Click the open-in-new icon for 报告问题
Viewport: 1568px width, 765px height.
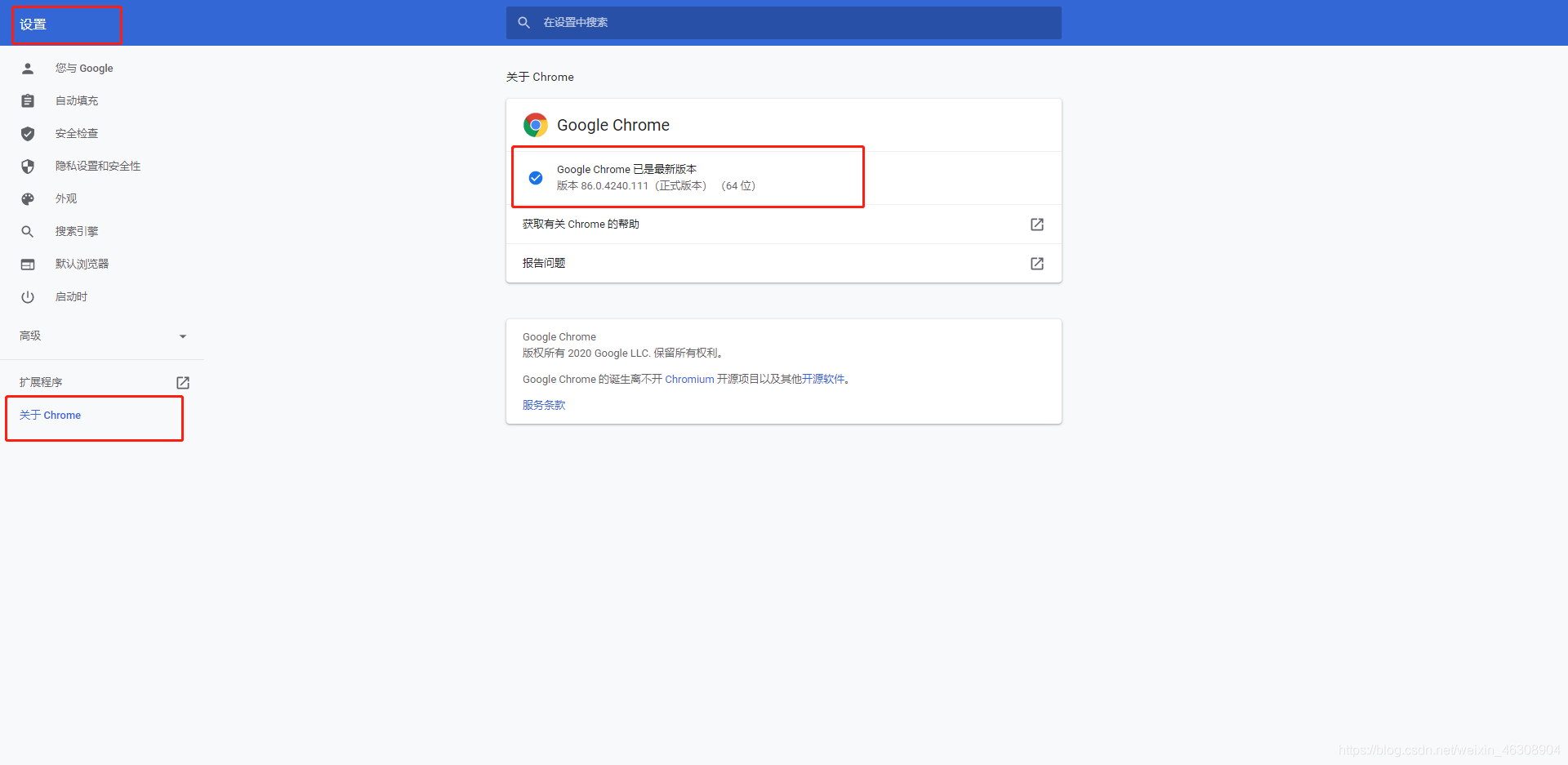pos(1037,264)
